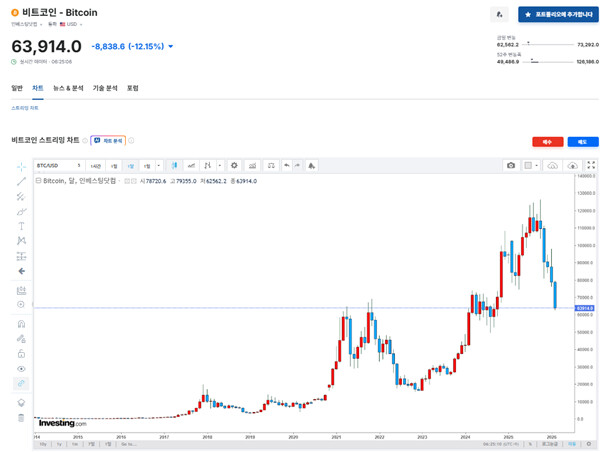Toggle log scale in bottom bar
Screen dimensions: 600x452
tap(549, 444)
